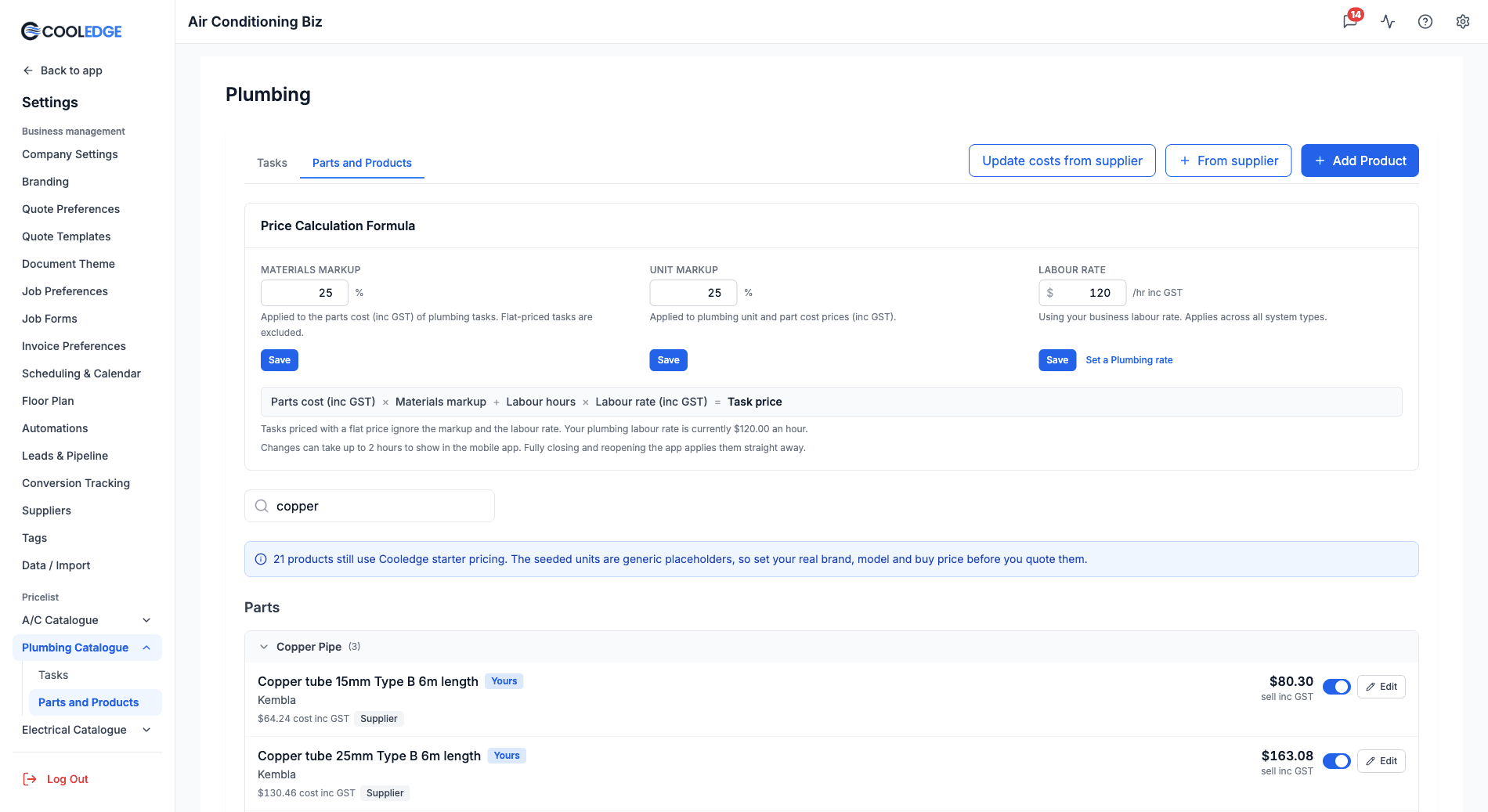This screenshot has height=812, width=1488.
Task: Open Leads & Pipeline settings
Action: 65,456
